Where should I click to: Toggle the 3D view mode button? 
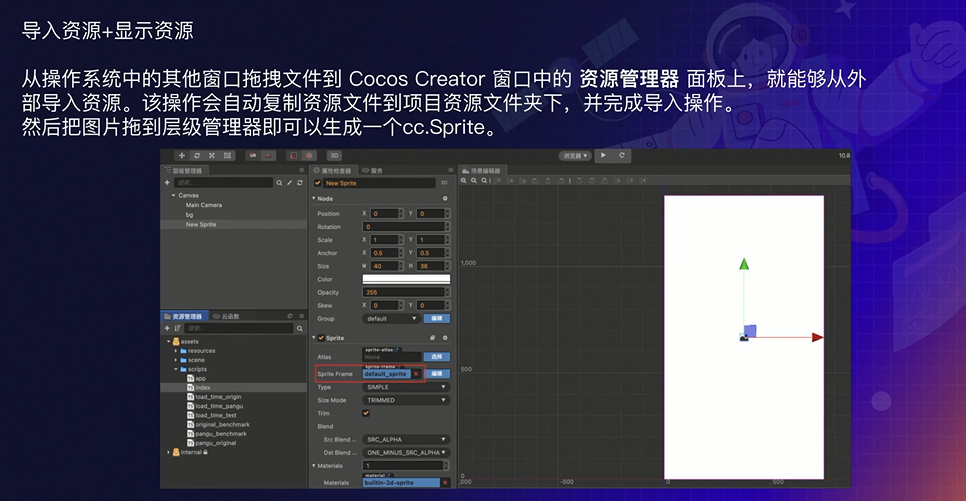(x=334, y=156)
